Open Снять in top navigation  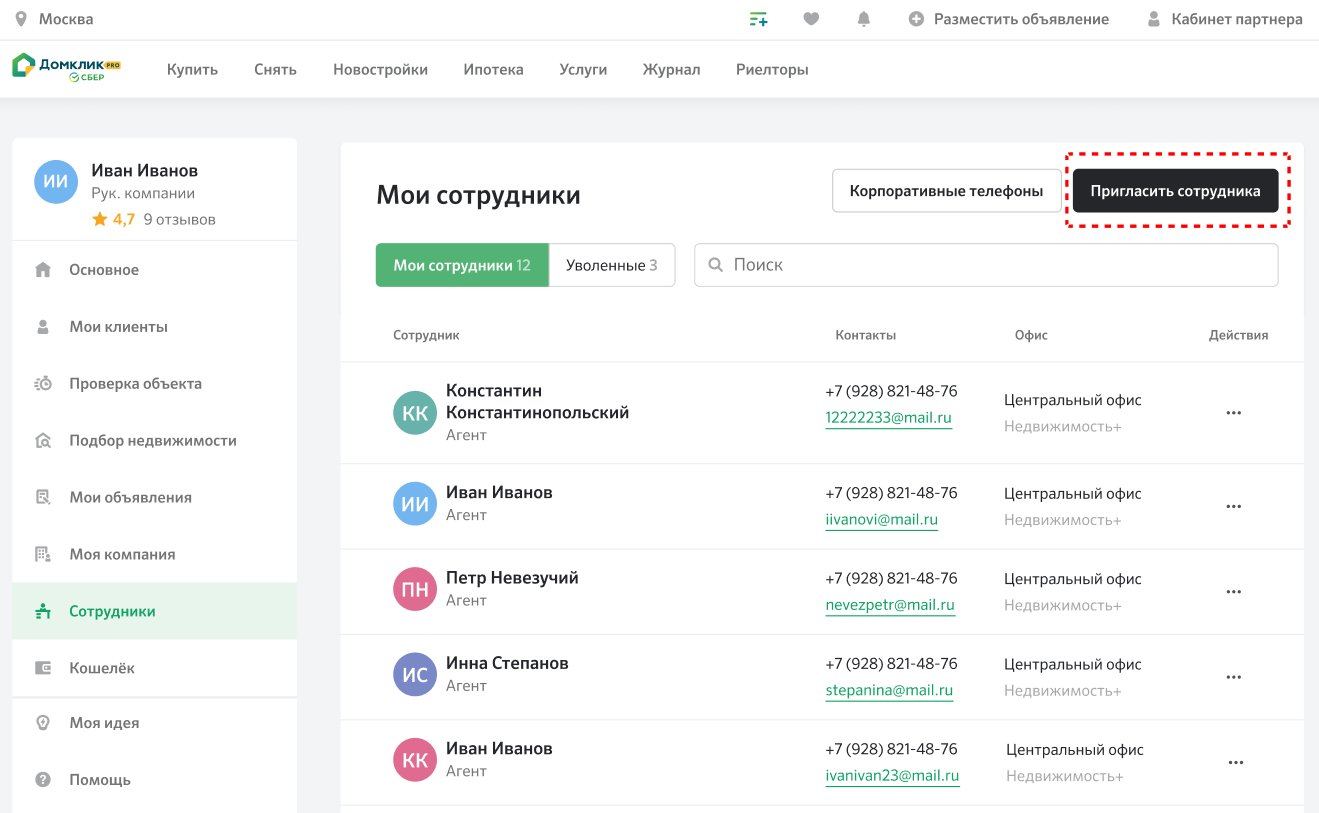275,69
